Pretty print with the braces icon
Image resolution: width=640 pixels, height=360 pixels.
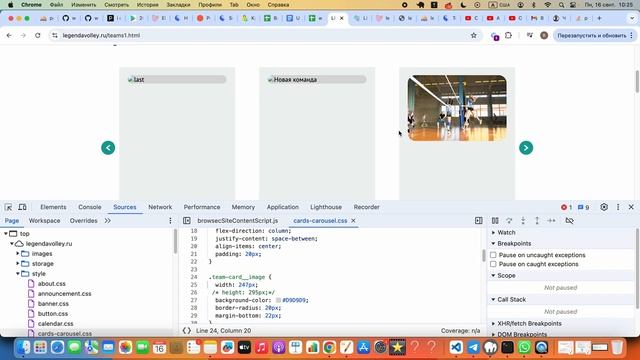[187, 331]
